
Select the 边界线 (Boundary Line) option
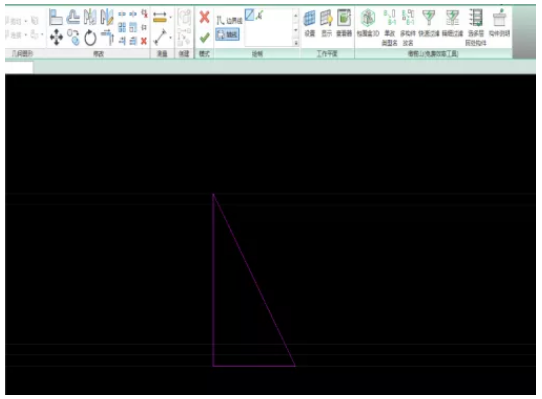(x=229, y=20)
